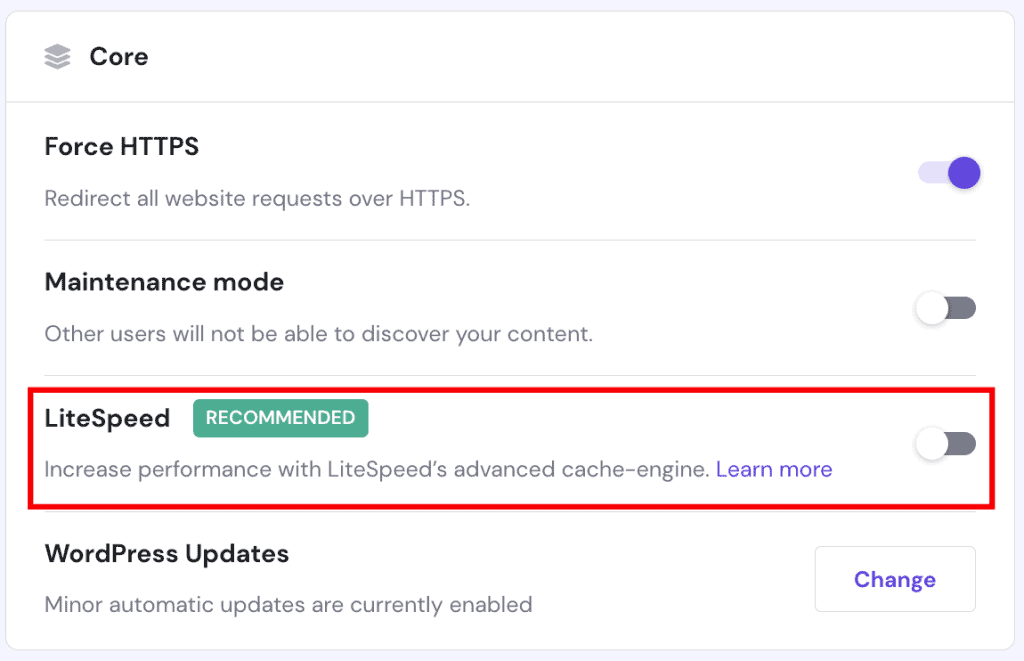This screenshot has width=1024, height=661.
Task: Click the Maintenance mode heading
Action: click(164, 282)
